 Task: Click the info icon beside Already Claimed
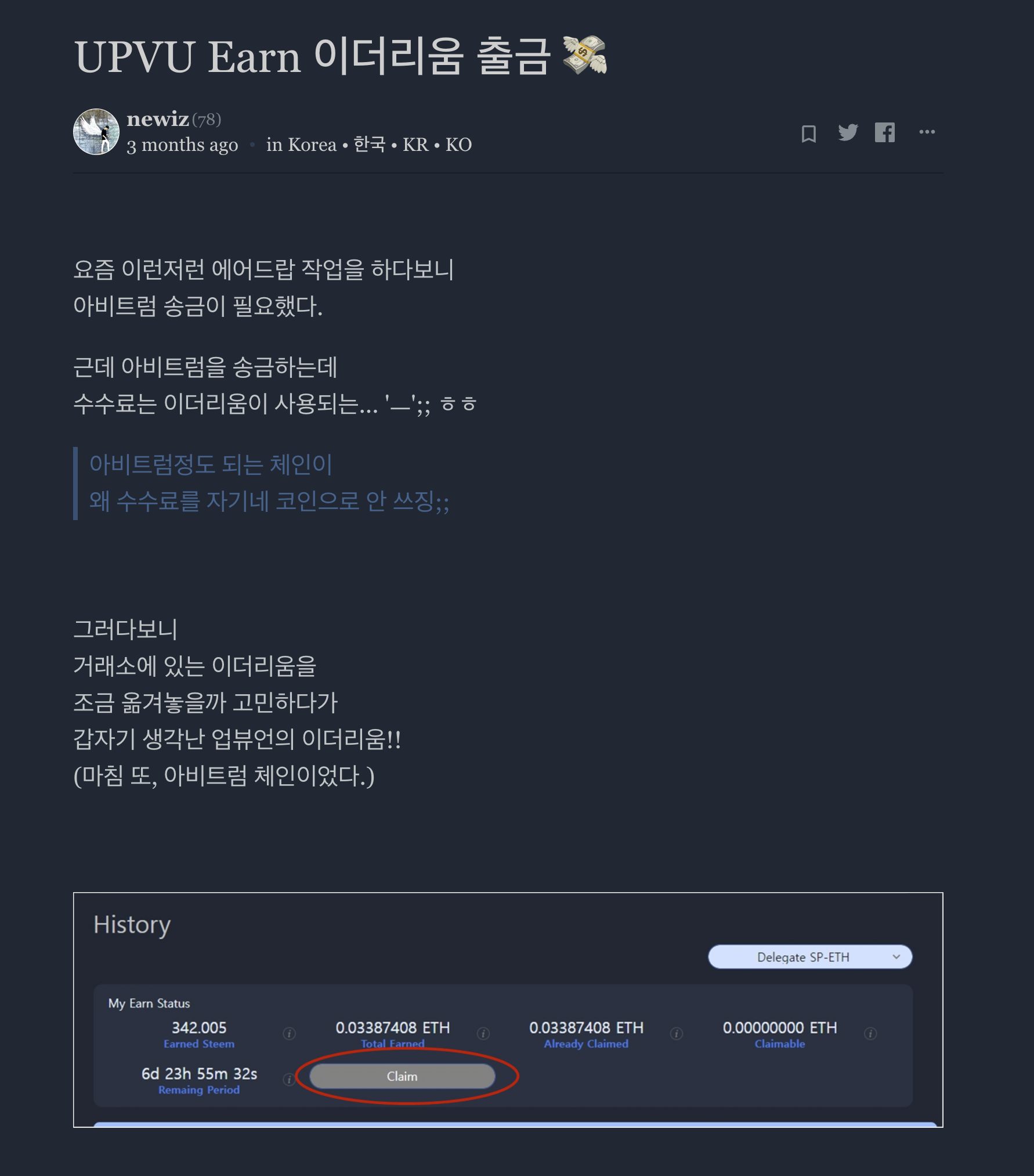[x=677, y=1033]
